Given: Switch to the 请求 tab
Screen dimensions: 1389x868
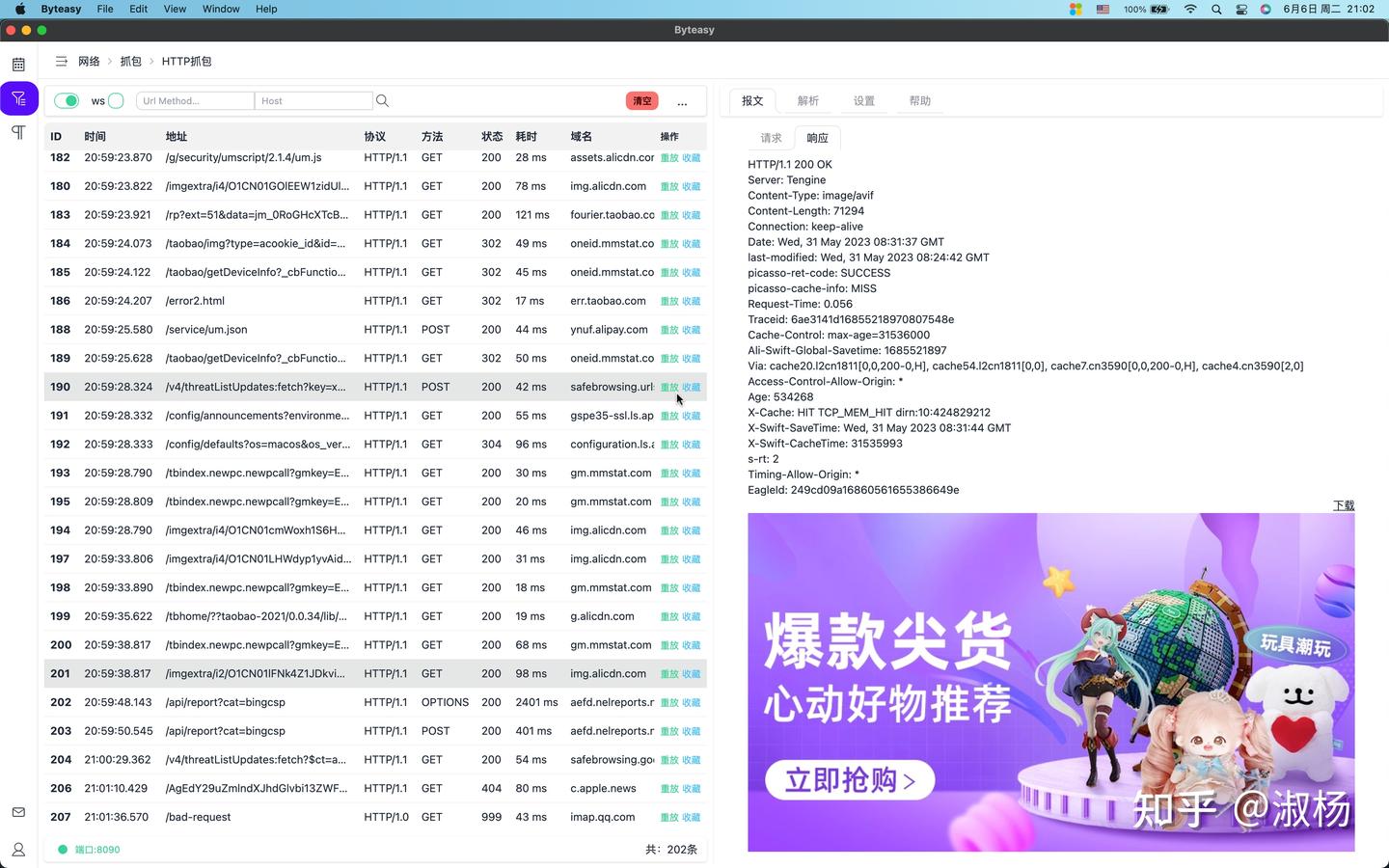Looking at the screenshot, I should click(x=770, y=138).
